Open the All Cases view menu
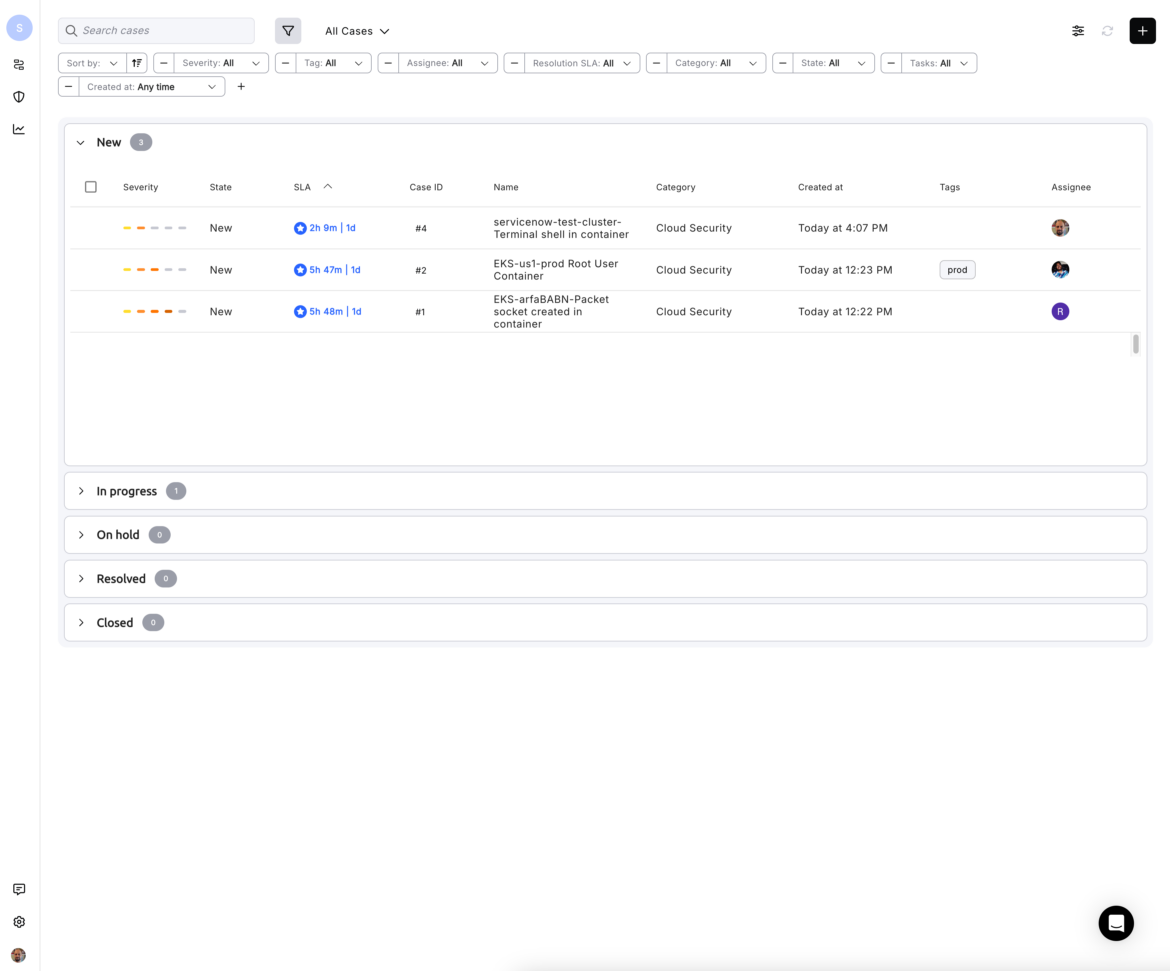Viewport: 1170px width, 971px height. (x=357, y=31)
